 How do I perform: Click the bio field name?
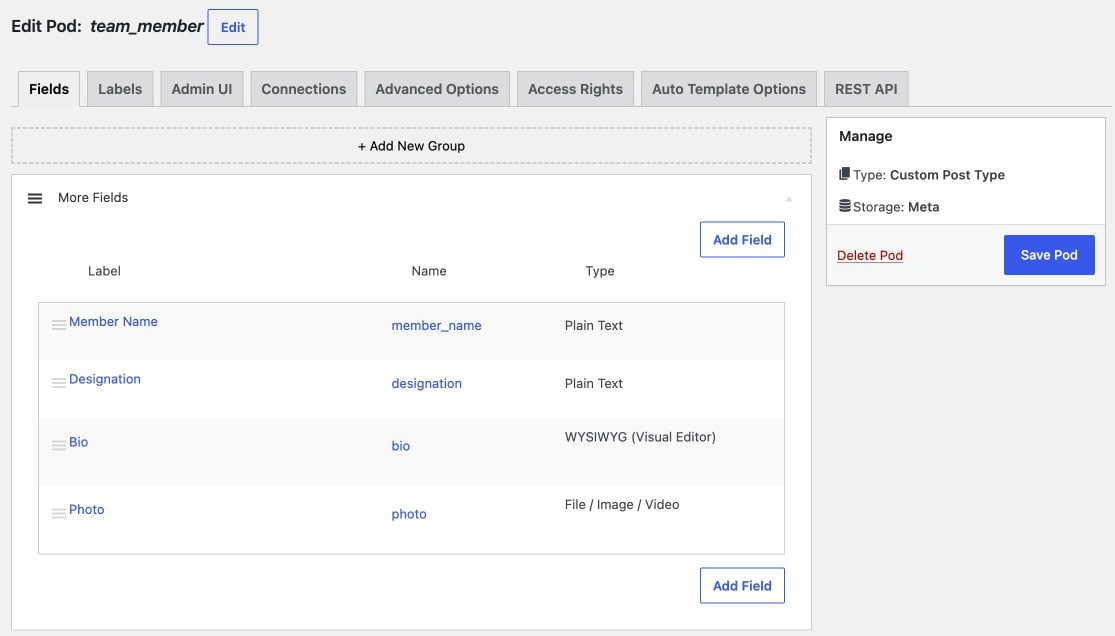(x=400, y=446)
